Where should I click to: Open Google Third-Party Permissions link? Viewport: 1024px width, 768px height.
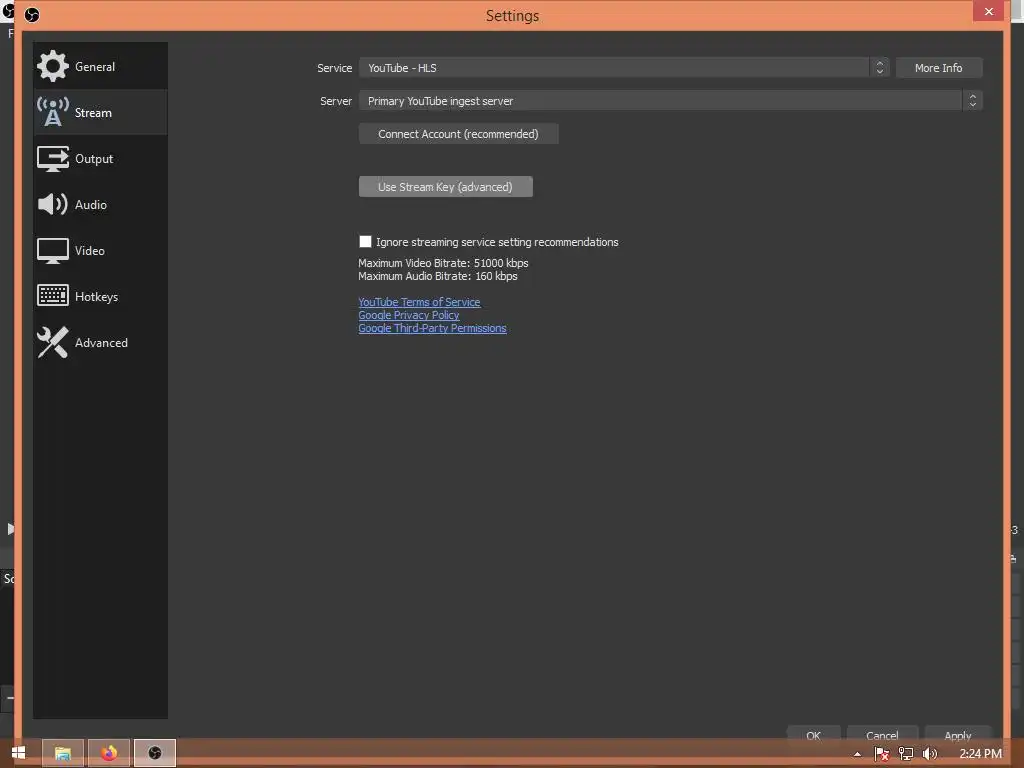coord(432,328)
